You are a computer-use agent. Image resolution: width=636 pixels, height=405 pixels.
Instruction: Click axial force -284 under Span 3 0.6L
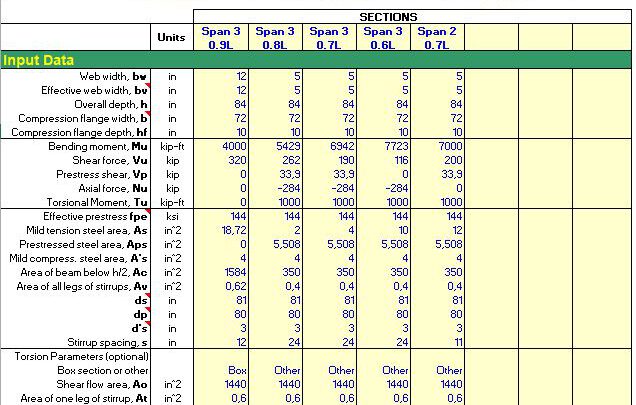point(397,189)
